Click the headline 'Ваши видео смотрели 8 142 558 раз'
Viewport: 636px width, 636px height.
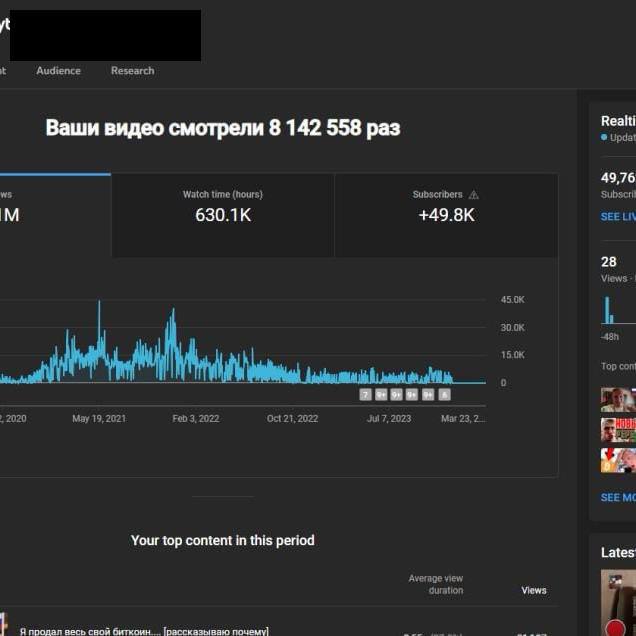pyautogui.click(x=223, y=128)
